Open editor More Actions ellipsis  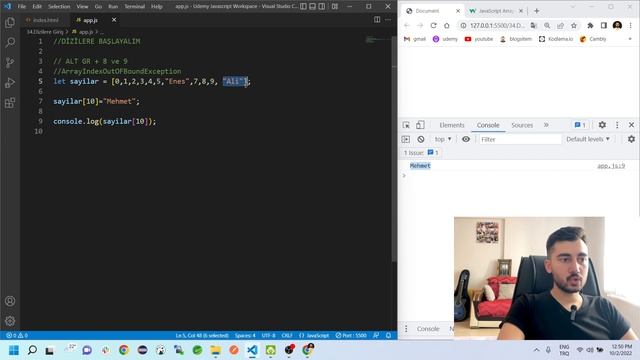[x=388, y=20]
